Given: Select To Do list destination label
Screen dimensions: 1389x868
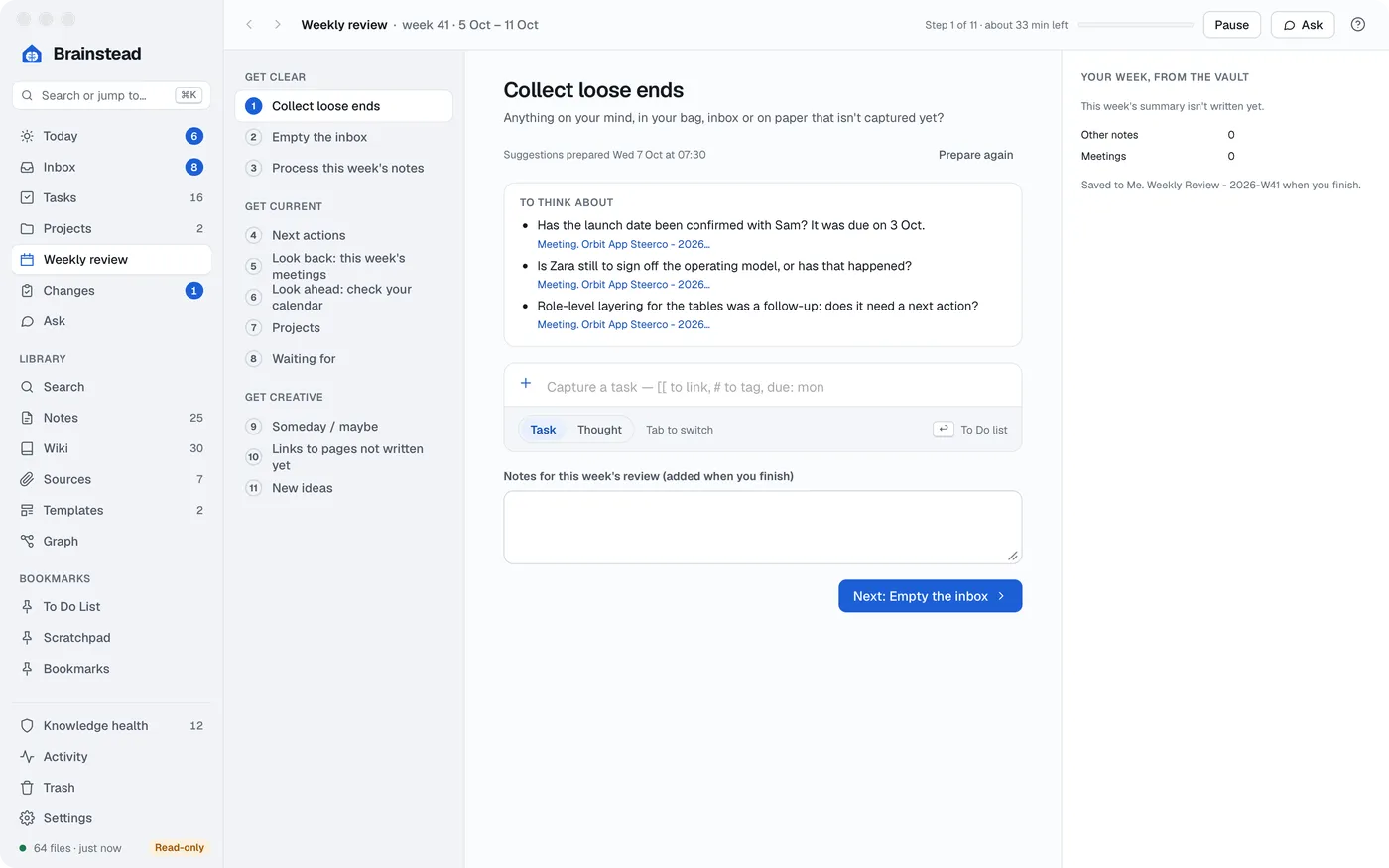Looking at the screenshot, I should (x=983, y=430).
